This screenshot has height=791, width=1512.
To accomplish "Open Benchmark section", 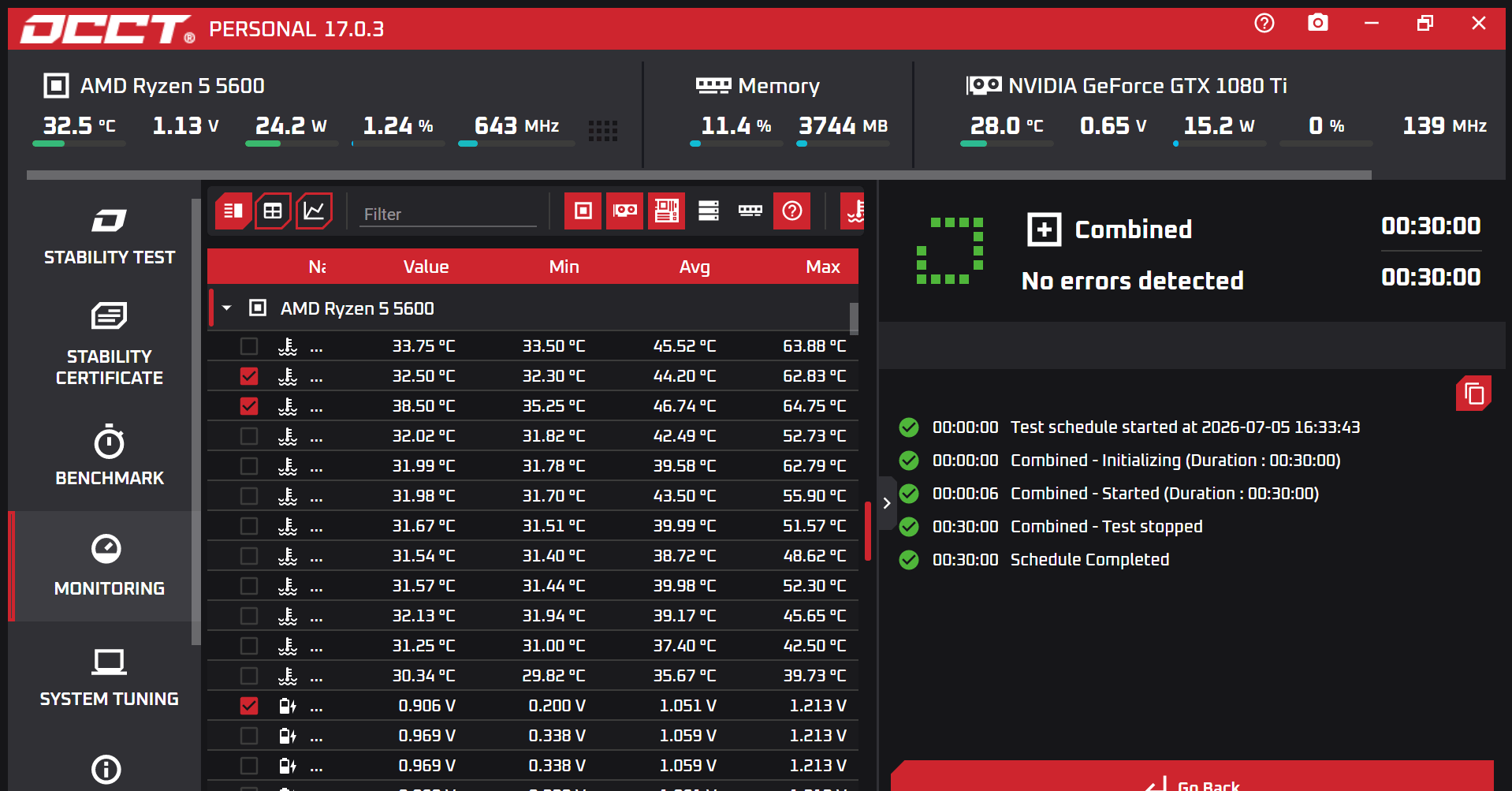I will 110,456.
